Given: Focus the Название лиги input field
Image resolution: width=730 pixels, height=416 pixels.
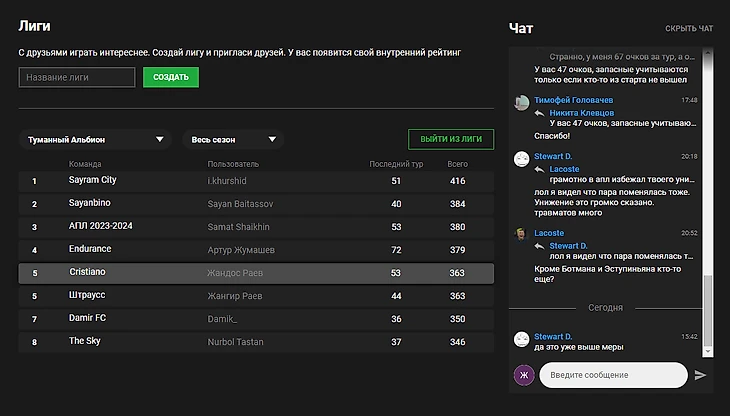Looking at the screenshot, I should point(77,77).
